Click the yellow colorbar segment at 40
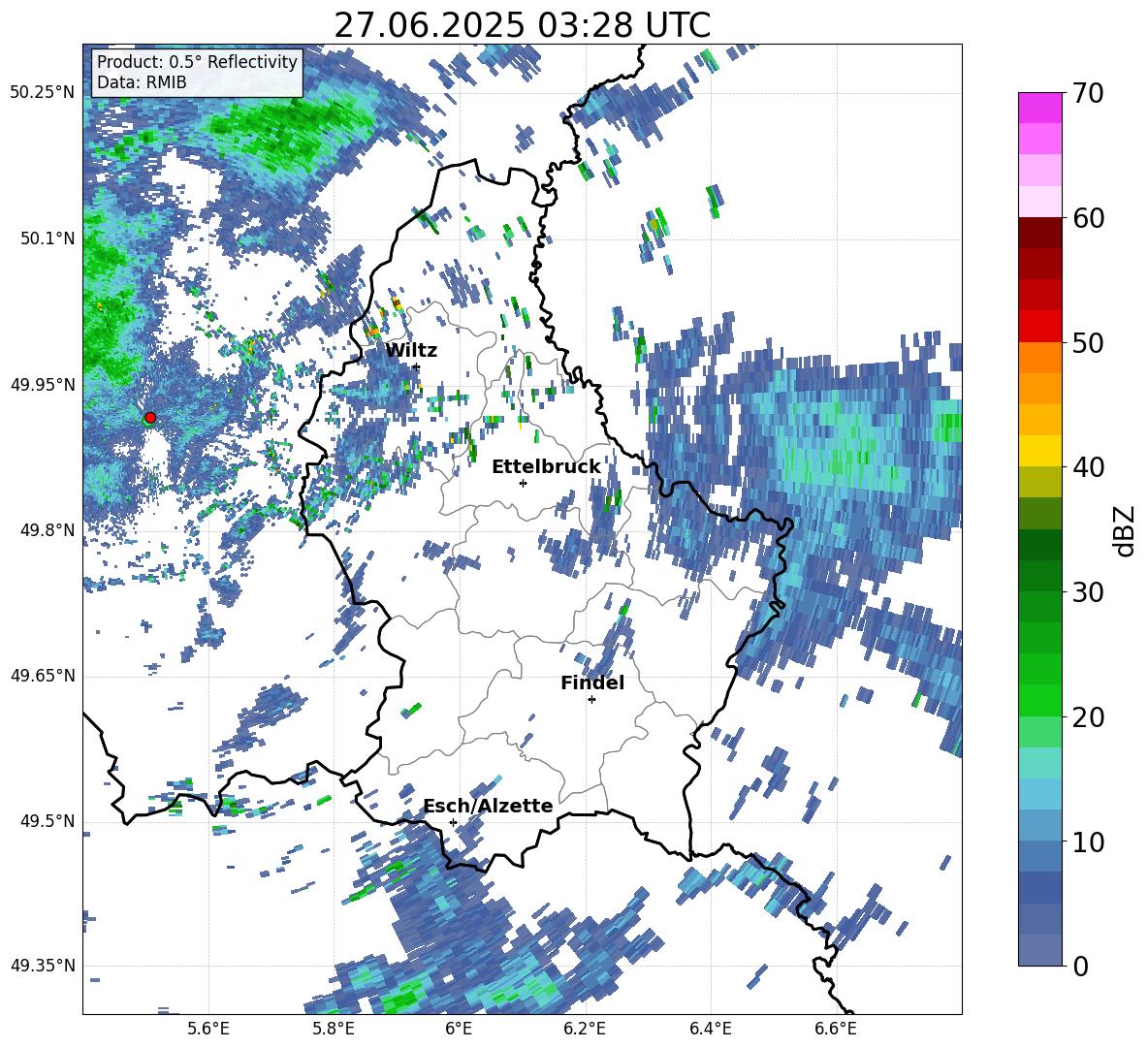1148x1048 pixels. (1039, 451)
